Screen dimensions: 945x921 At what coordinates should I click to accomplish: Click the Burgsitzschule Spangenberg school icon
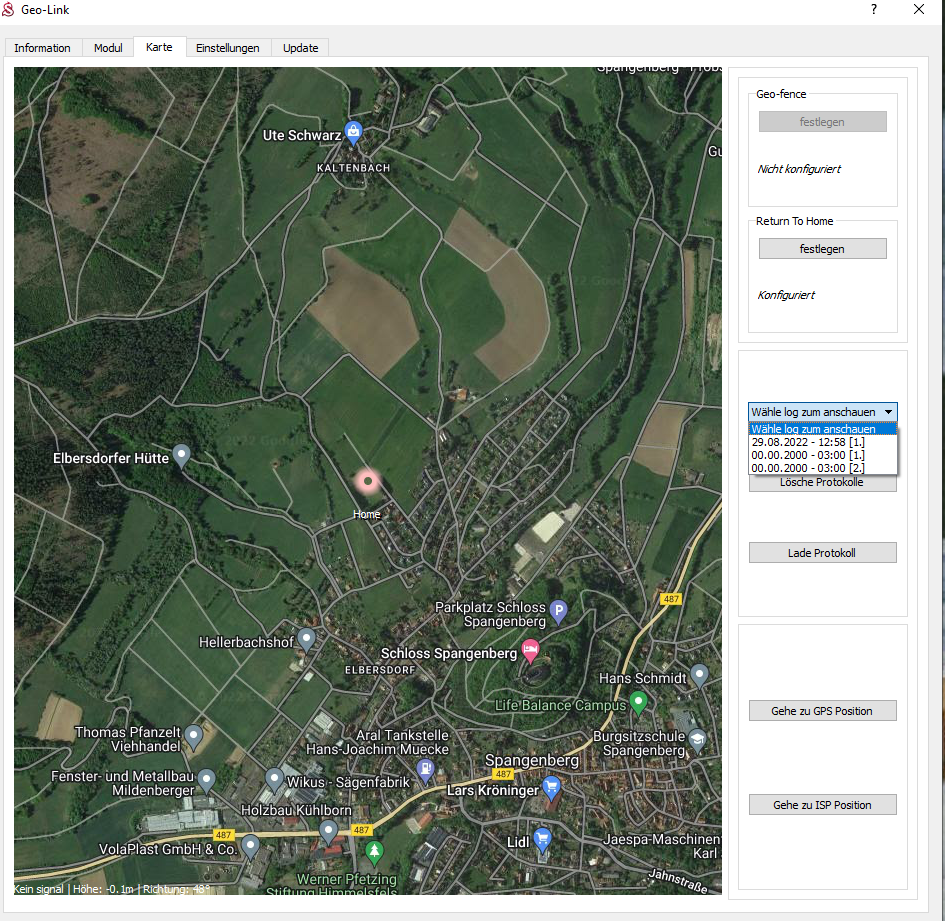pos(696,740)
